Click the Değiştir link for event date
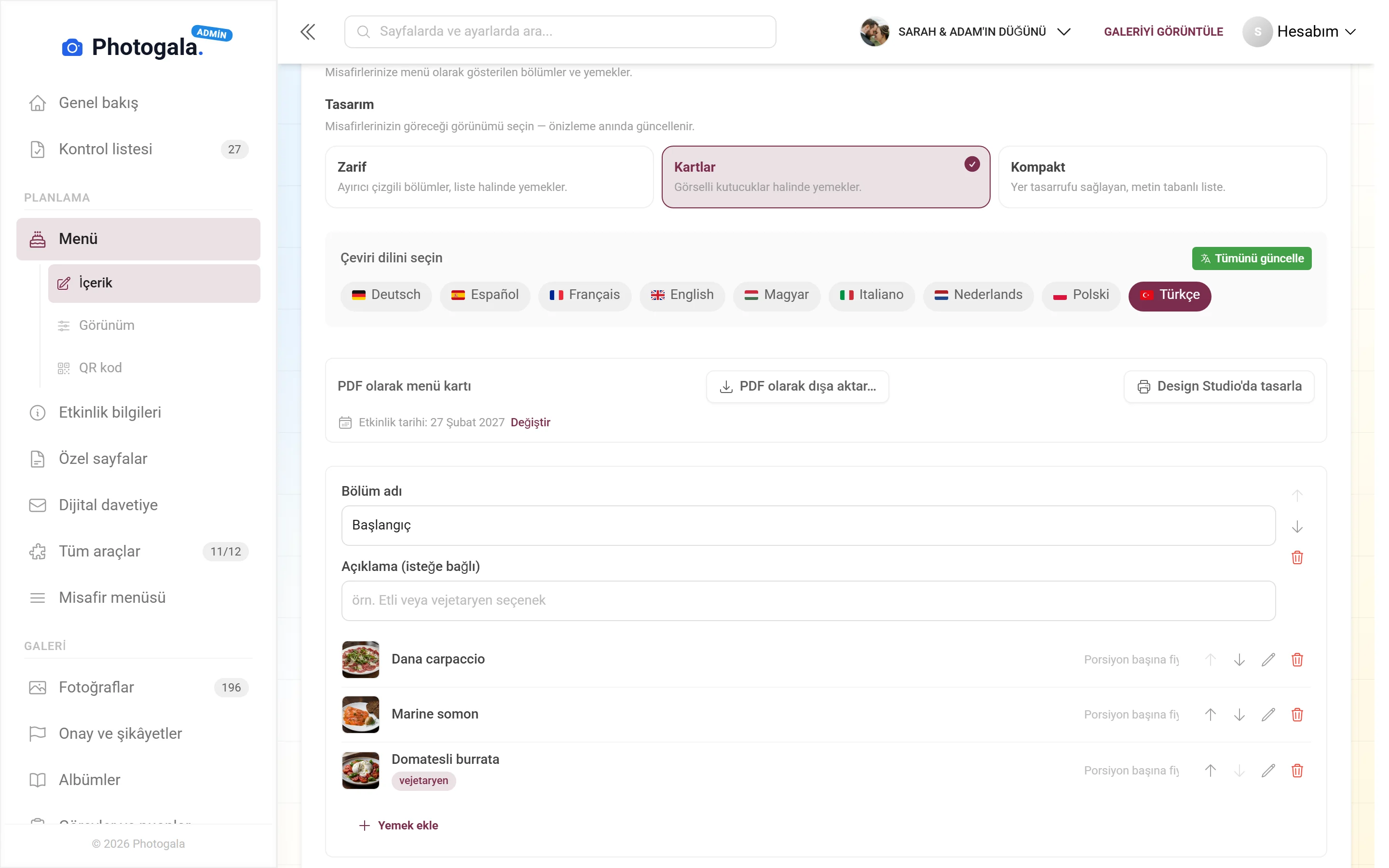Viewport: 1389px width, 868px height. [530, 422]
